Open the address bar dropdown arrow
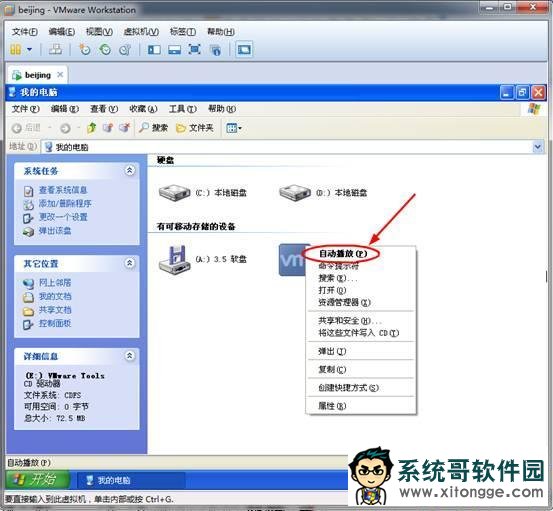 click(537, 146)
